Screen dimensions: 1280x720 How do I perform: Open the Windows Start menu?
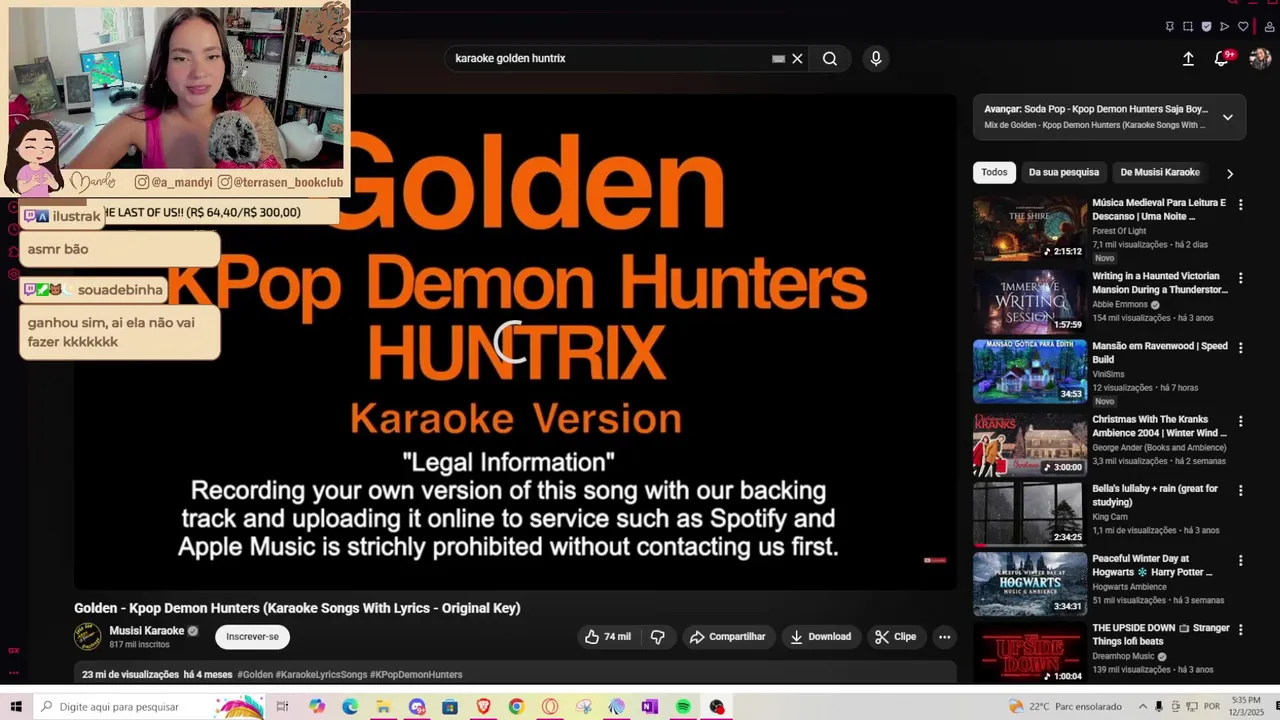[16, 707]
